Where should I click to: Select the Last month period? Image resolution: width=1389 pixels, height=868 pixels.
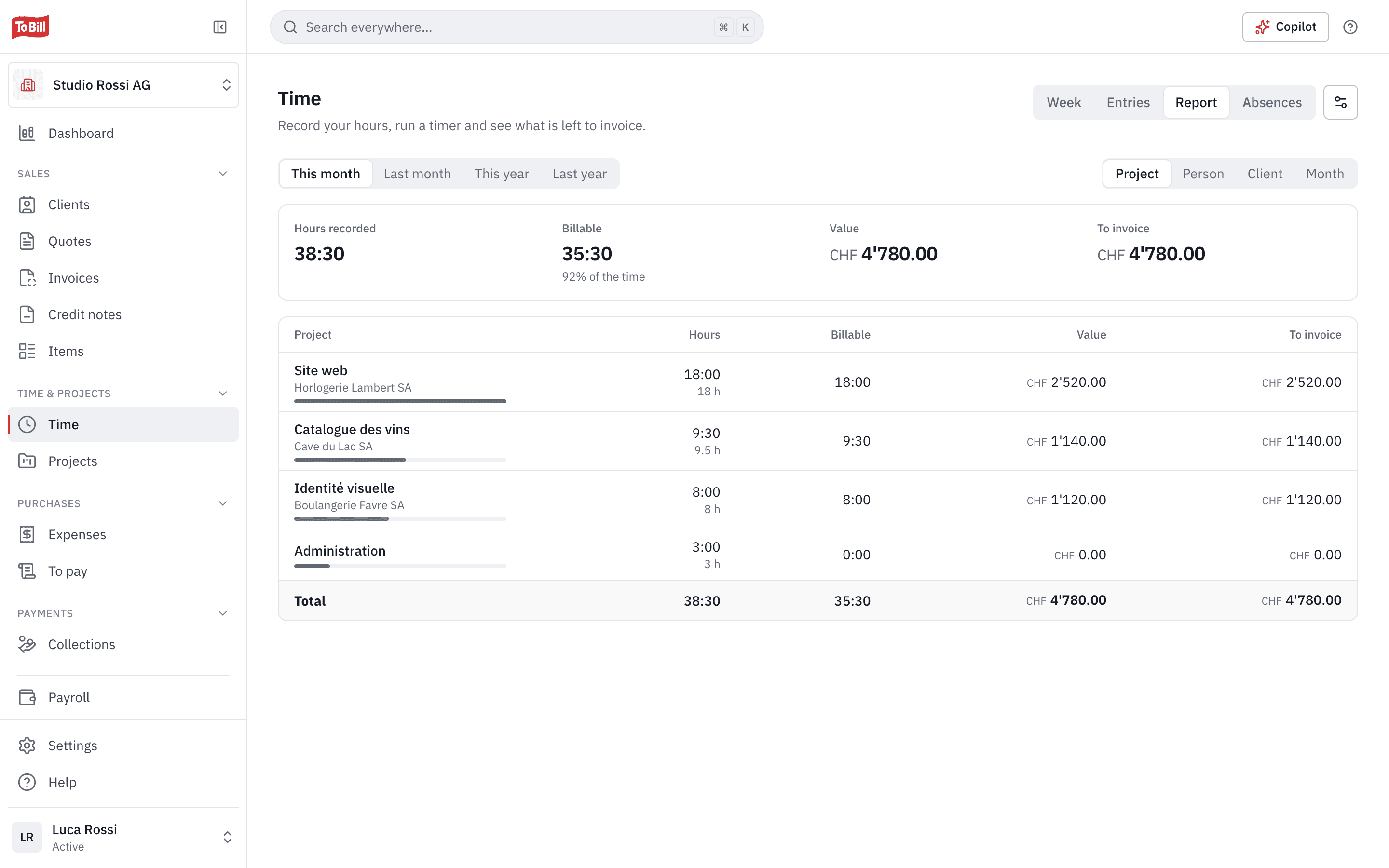pos(417,174)
